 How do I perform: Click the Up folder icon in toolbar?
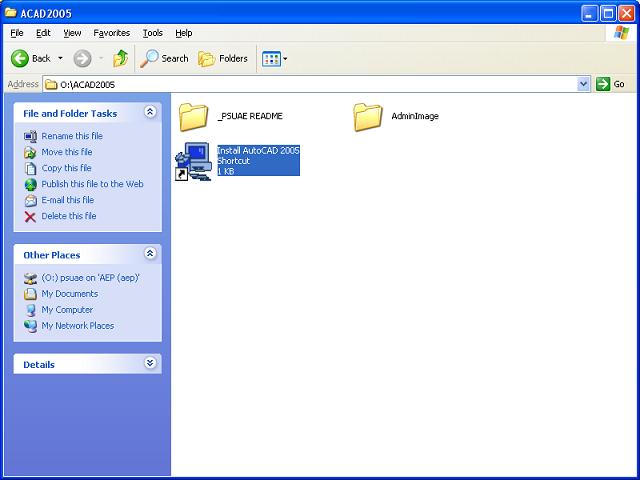point(120,59)
